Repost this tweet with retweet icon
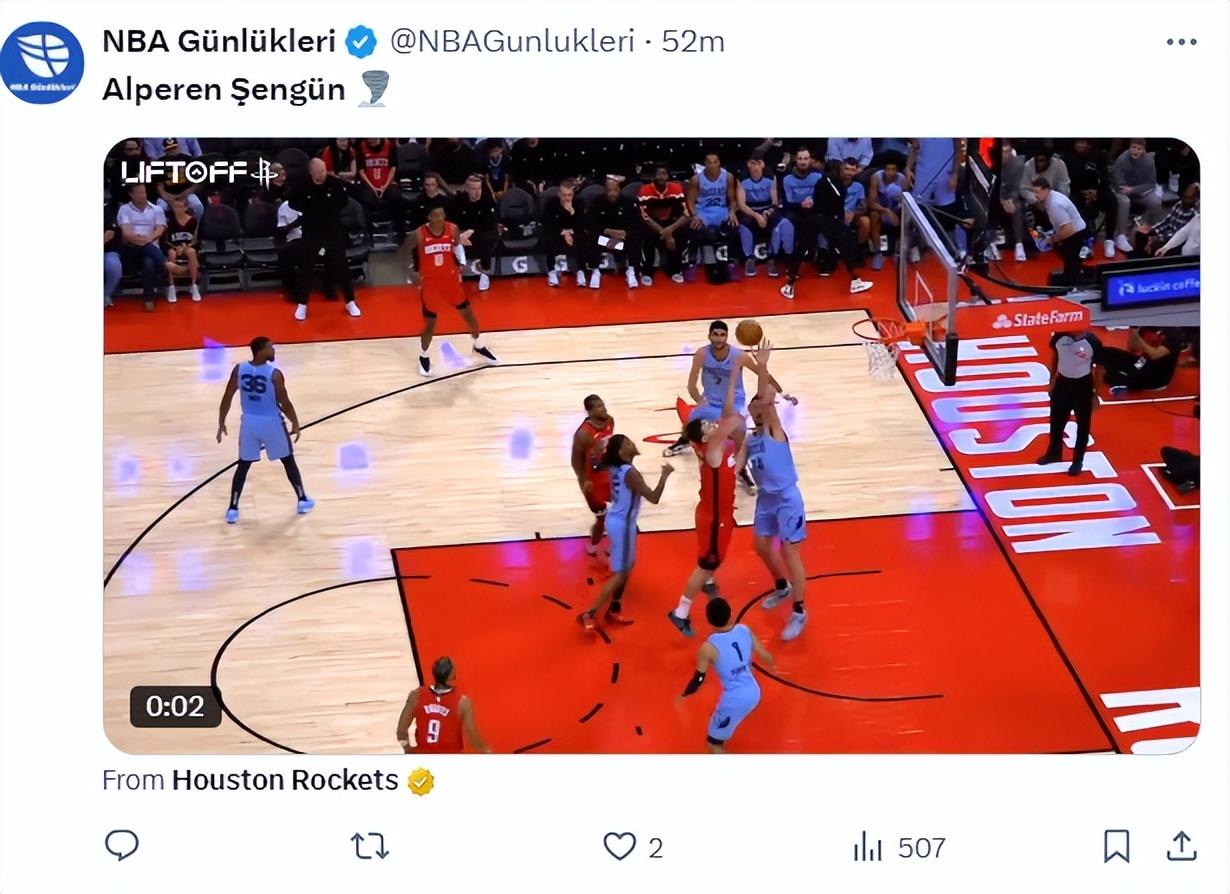 [370, 847]
